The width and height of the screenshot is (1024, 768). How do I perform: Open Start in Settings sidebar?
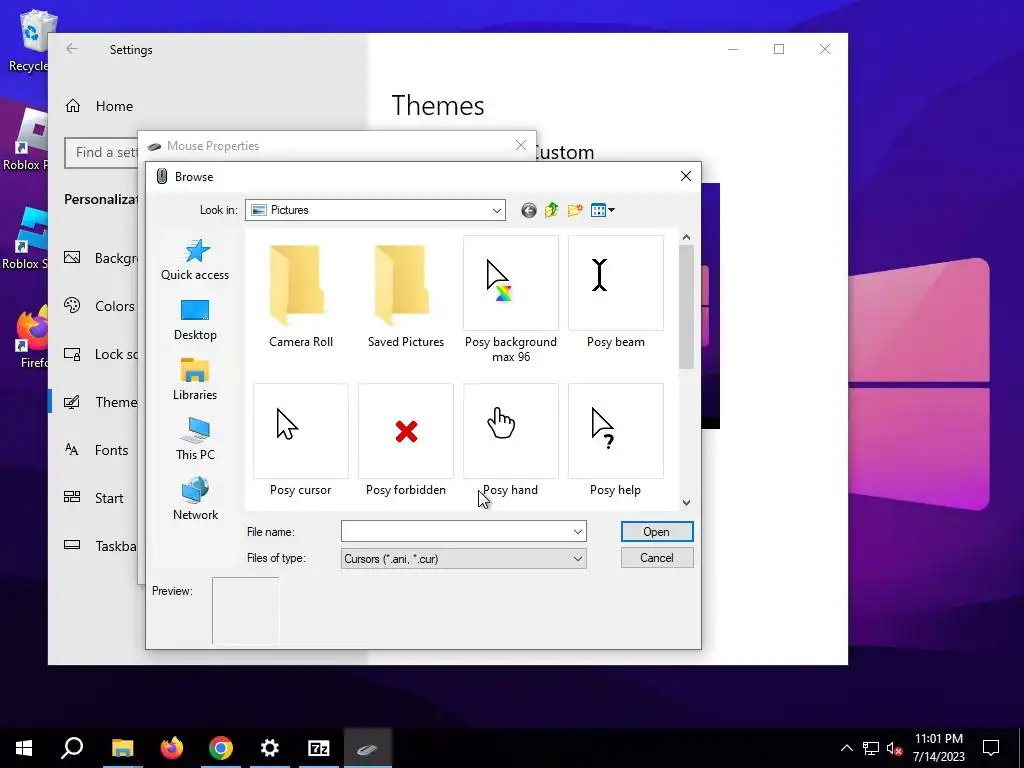click(94, 498)
